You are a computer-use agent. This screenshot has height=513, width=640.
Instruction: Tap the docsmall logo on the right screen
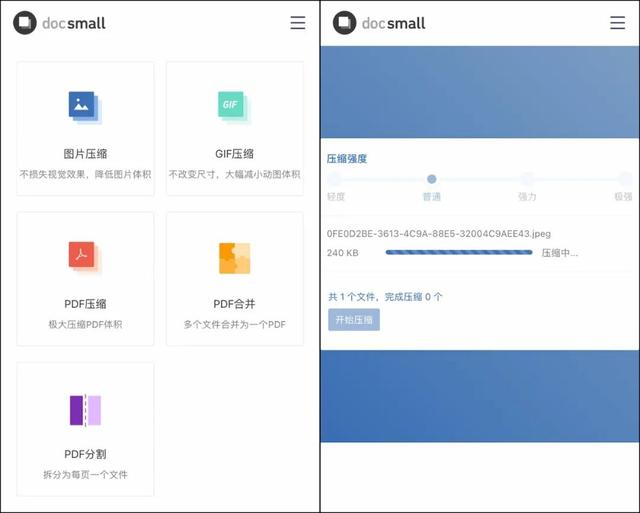coord(379,23)
